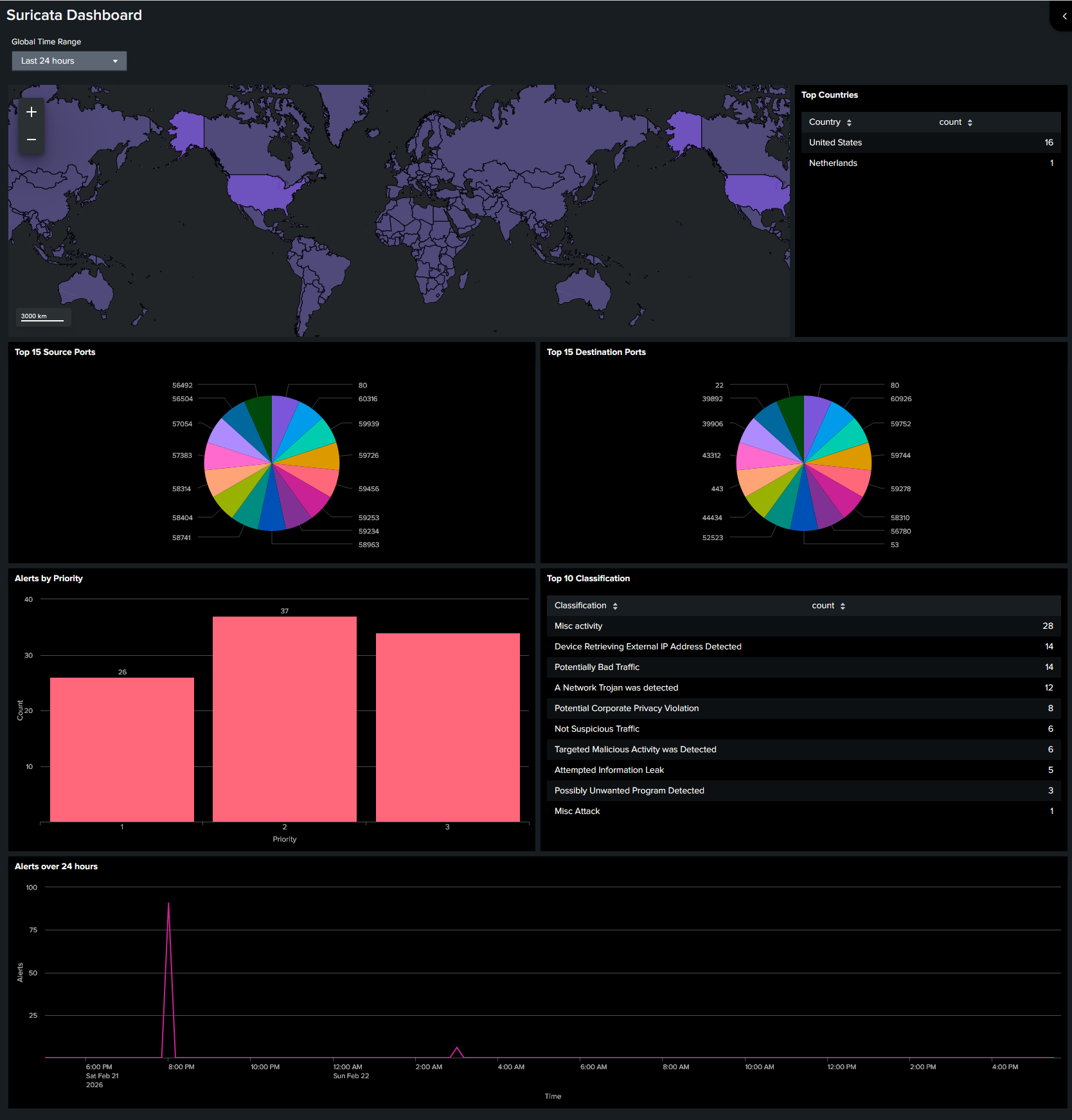
Task: Click the sort arrows beside Country header
Action: [849, 122]
